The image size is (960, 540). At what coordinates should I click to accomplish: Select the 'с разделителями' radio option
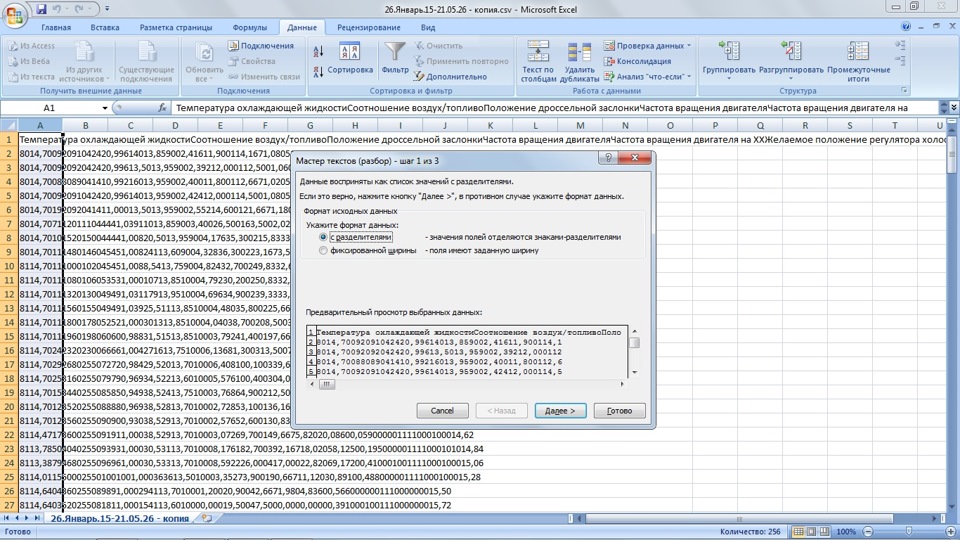click(323, 237)
